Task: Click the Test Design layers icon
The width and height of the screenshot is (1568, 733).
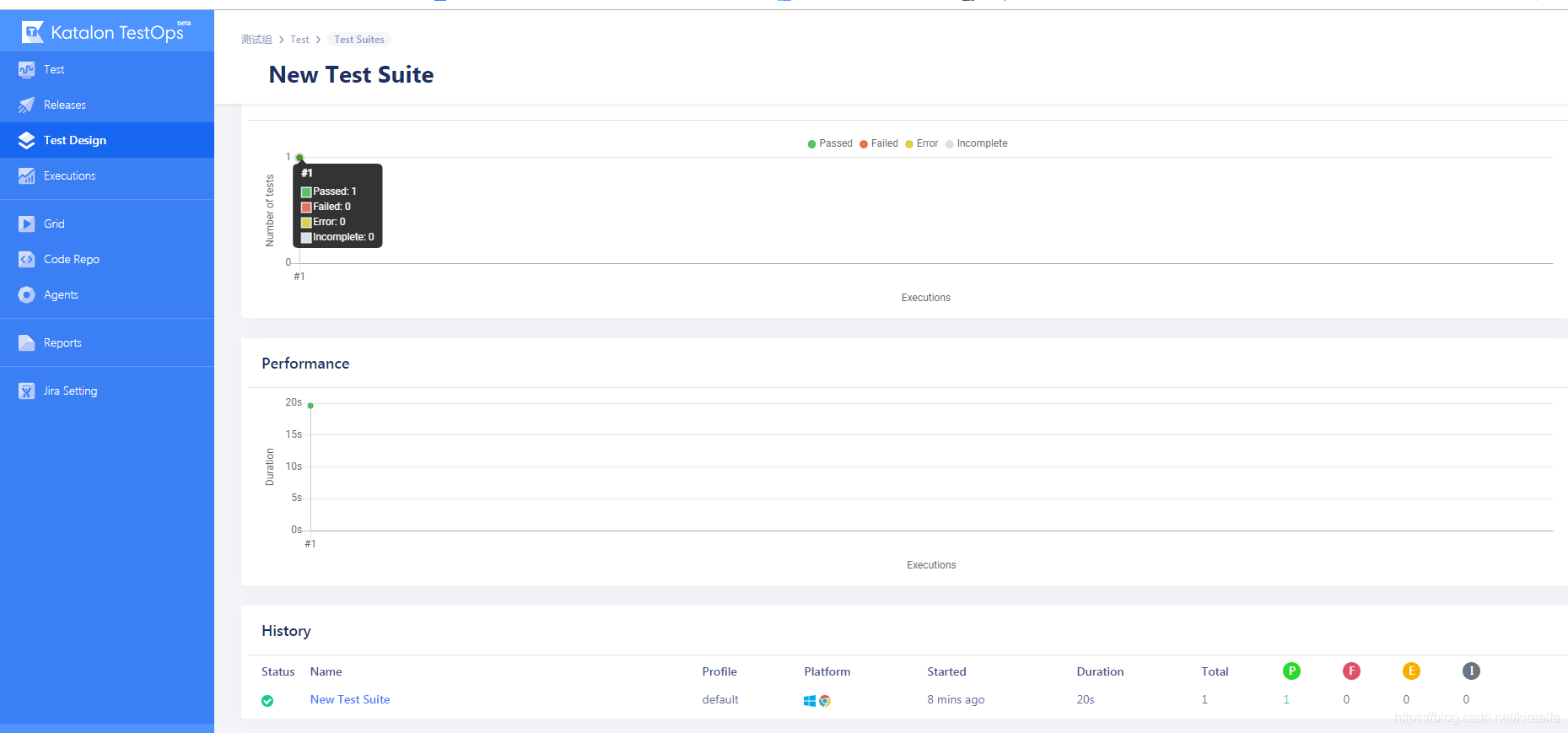Action: pos(27,141)
